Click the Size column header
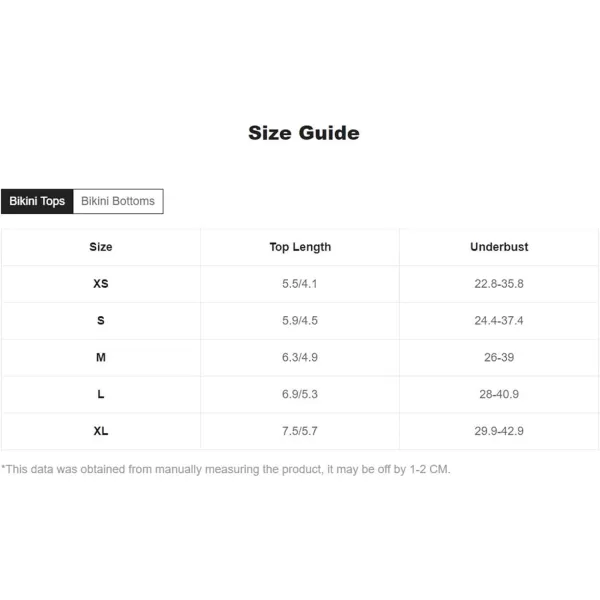 (x=101, y=247)
